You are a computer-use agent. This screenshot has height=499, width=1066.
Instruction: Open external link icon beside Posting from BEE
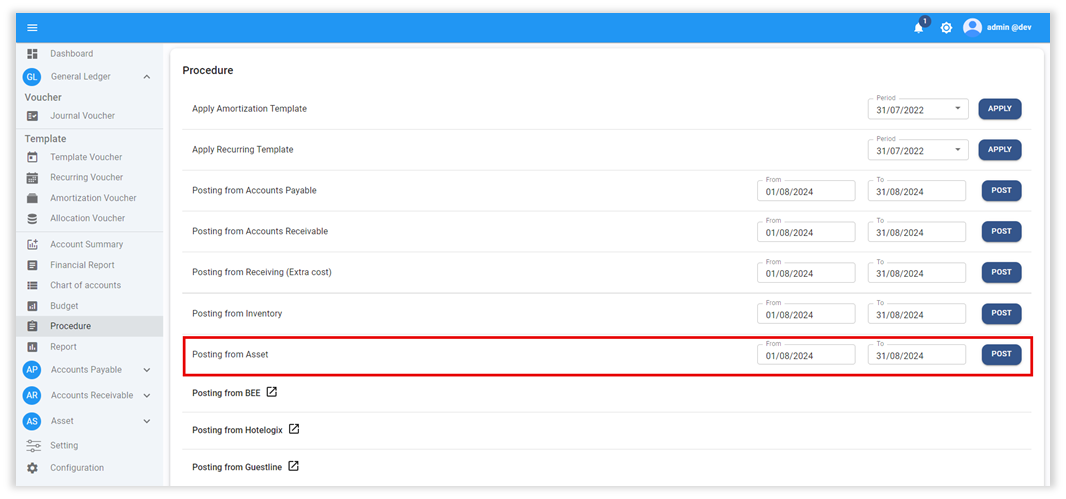coord(272,393)
